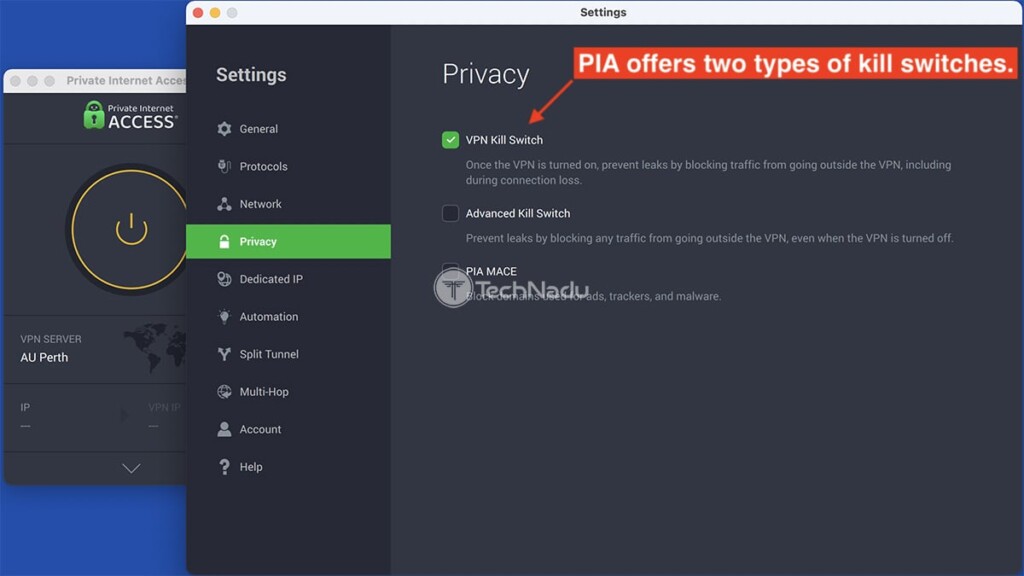The image size is (1024, 576).
Task: Switch to the Protocols settings tab
Action: tap(289, 167)
